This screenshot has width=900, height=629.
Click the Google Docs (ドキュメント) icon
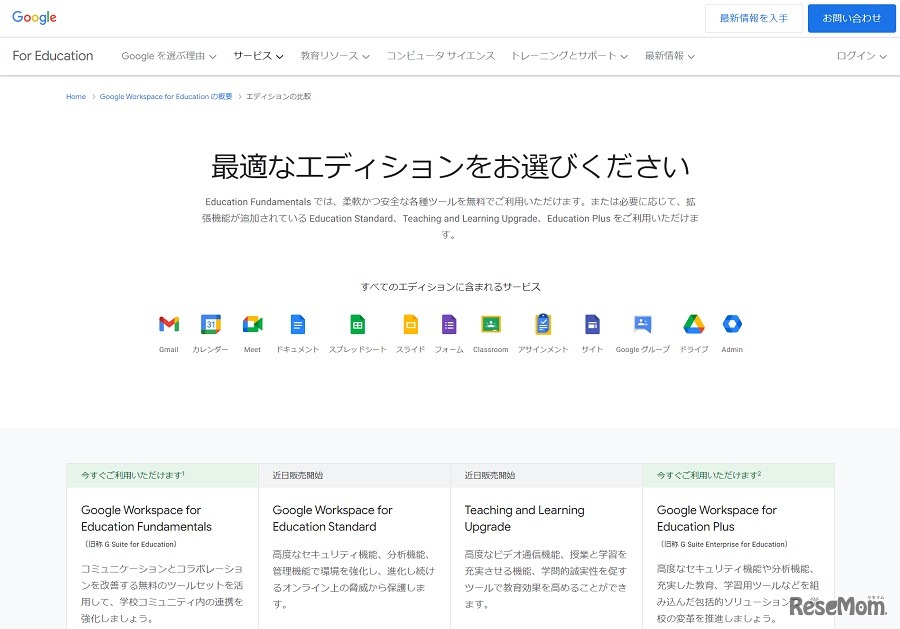coord(297,324)
